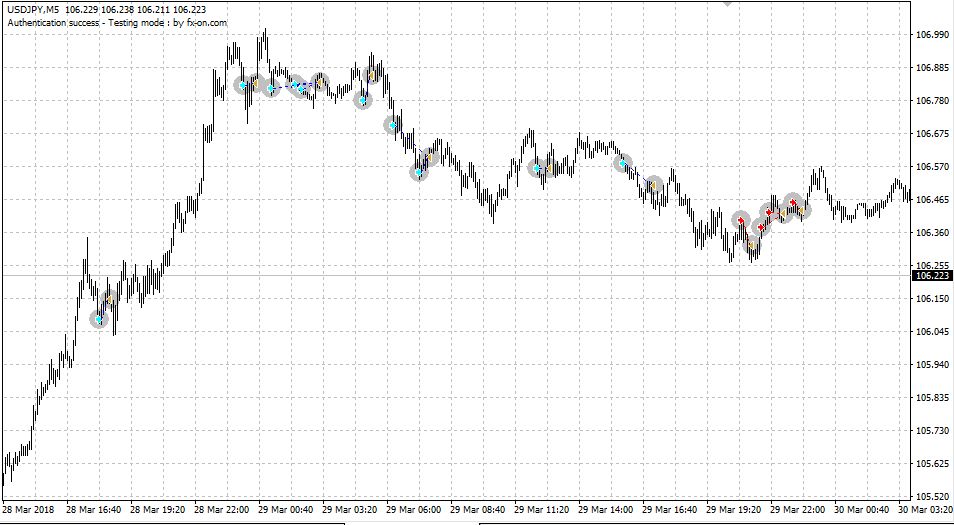This screenshot has height=525, width=954.
Task: Click the 106.990 label on the price scale
Action: (x=930, y=35)
